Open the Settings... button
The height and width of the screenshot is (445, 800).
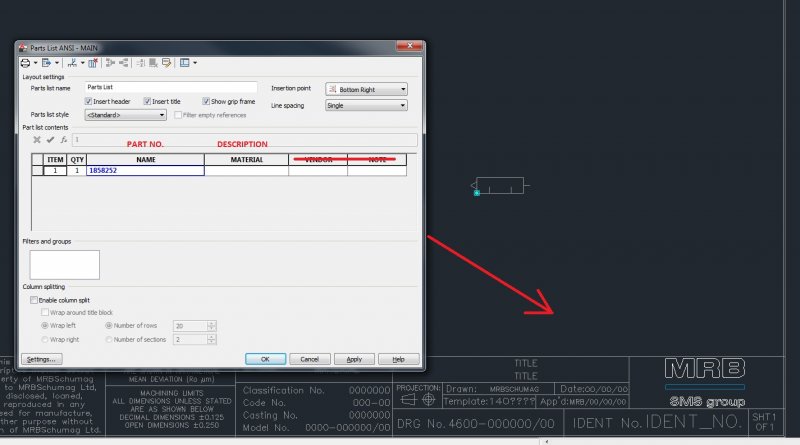(x=41, y=359)
